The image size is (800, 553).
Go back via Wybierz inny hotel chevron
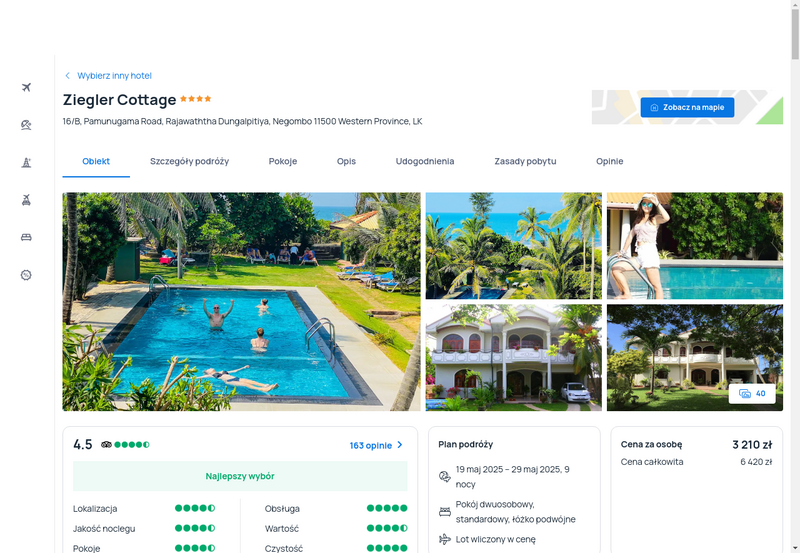click(67, 76)
